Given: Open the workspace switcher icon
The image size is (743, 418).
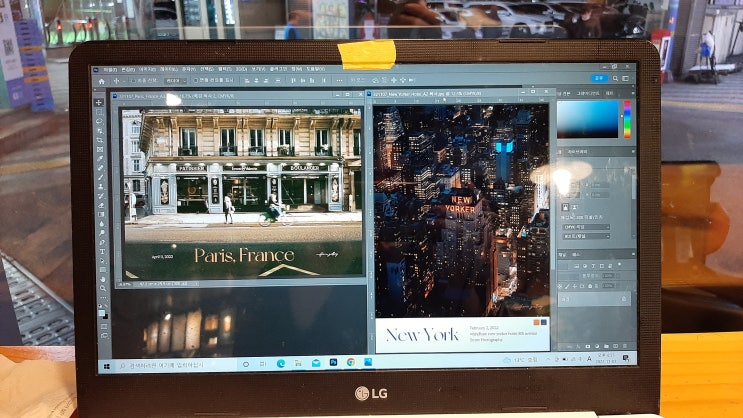Looking at the screenshot, I should (x=625, y=79).
